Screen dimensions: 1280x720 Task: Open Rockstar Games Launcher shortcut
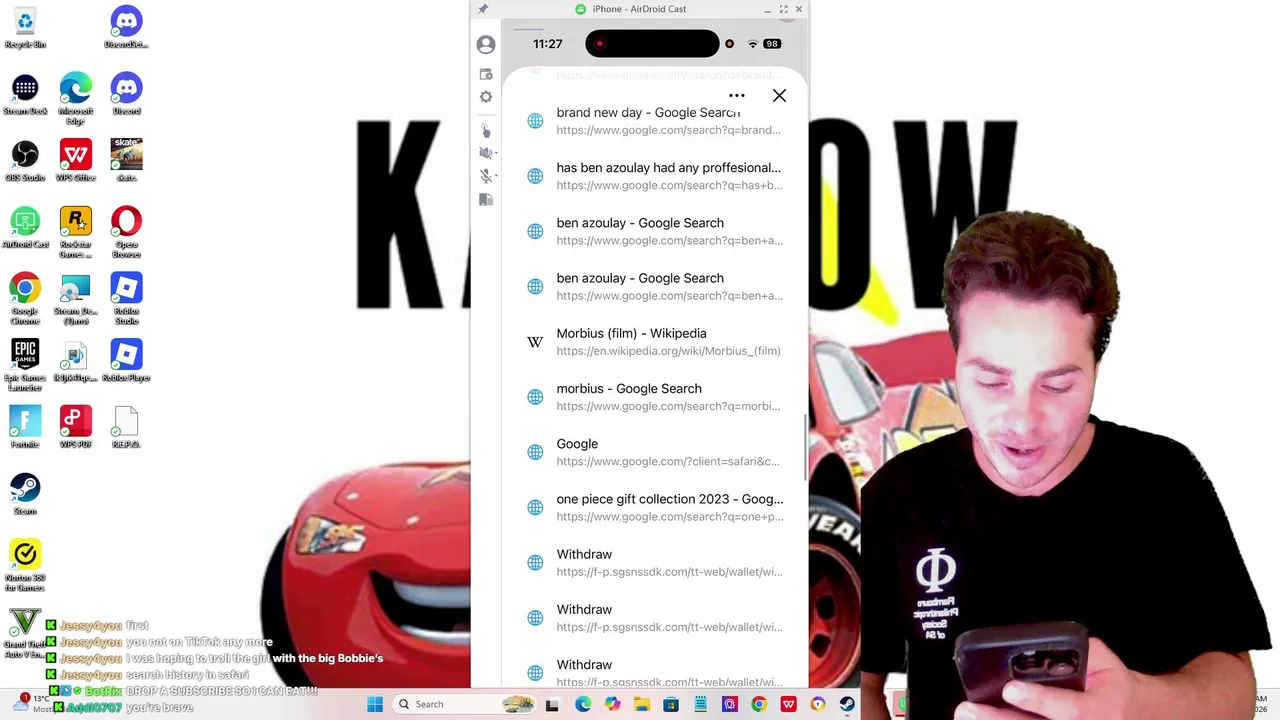pos(76,231)
